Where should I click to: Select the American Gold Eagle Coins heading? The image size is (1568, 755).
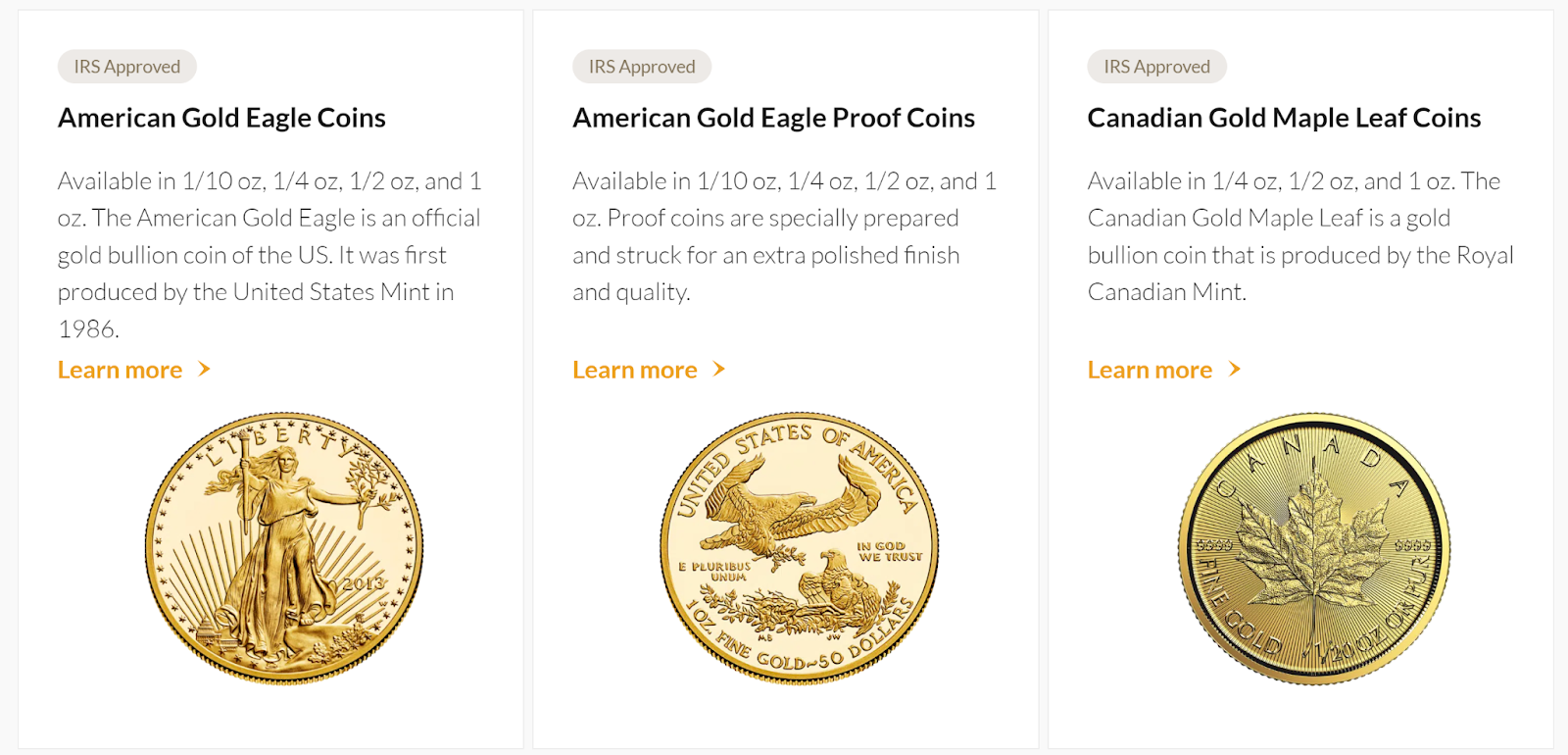coord(221,118)
